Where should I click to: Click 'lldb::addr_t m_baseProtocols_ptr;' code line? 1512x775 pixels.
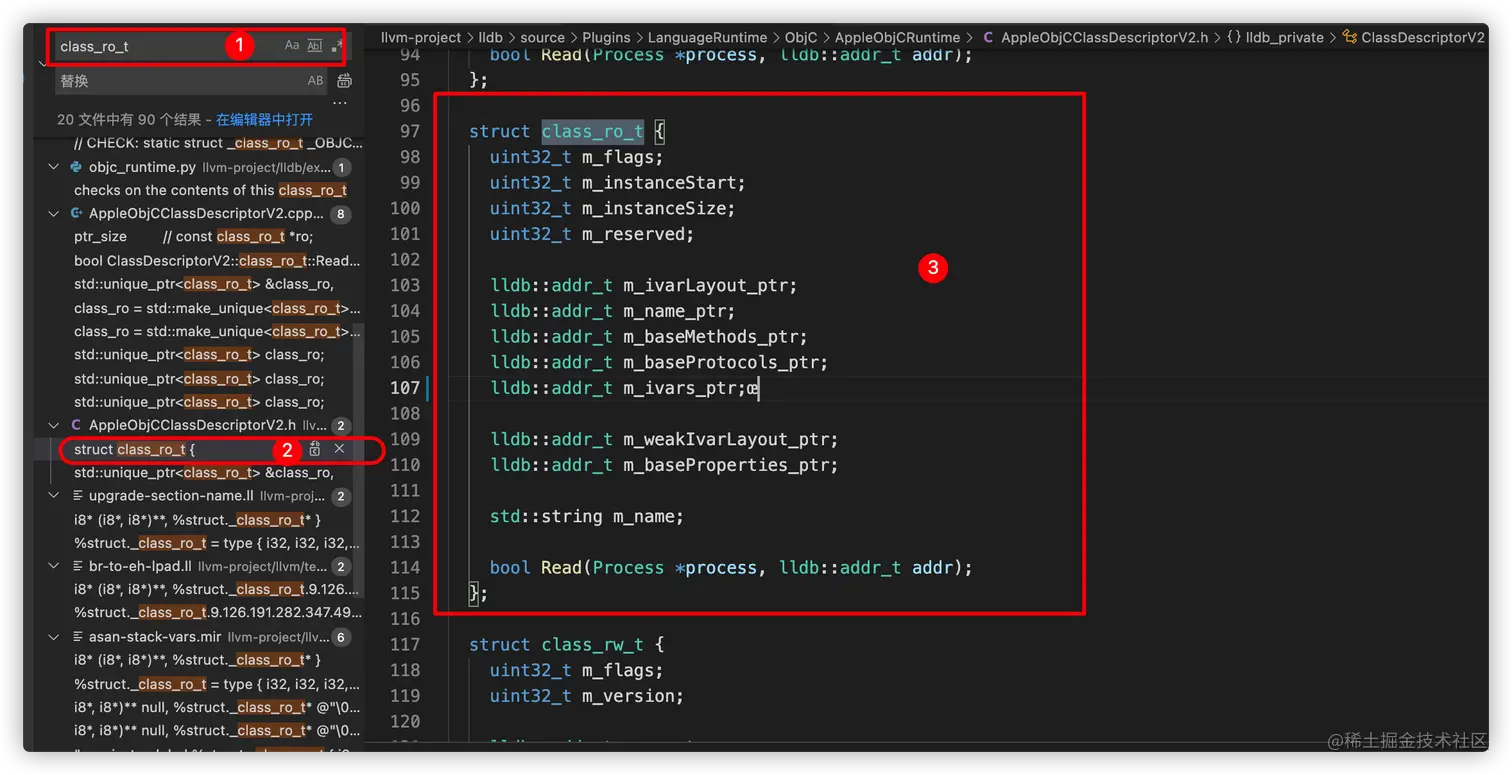click(658, 362)
